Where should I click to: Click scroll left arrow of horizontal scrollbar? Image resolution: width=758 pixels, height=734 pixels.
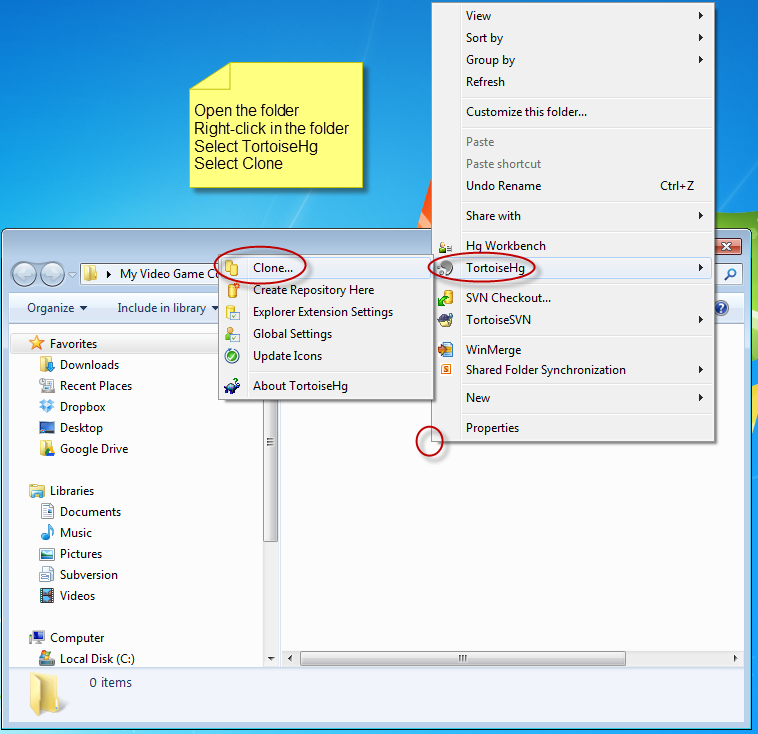click(x=290, y=659)
